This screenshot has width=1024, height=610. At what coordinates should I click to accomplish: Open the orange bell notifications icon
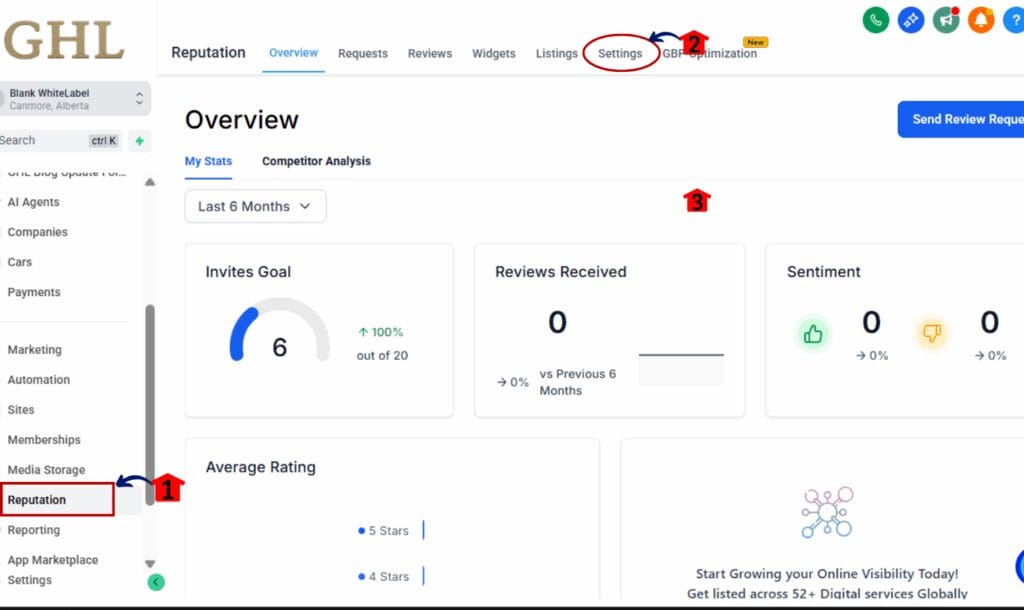tap(981, 19)
